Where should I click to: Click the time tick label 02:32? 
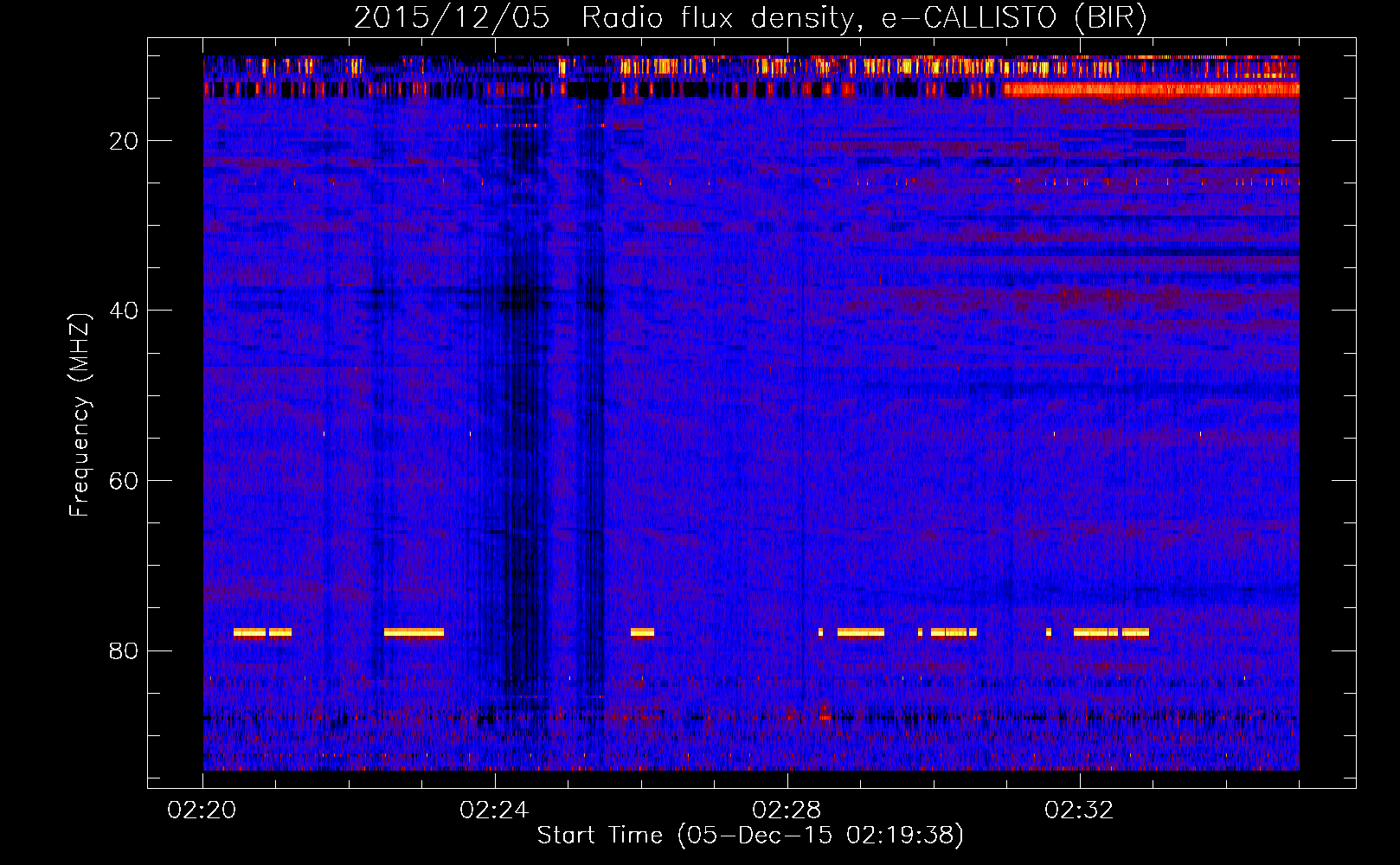click(x=1079, y=811)
